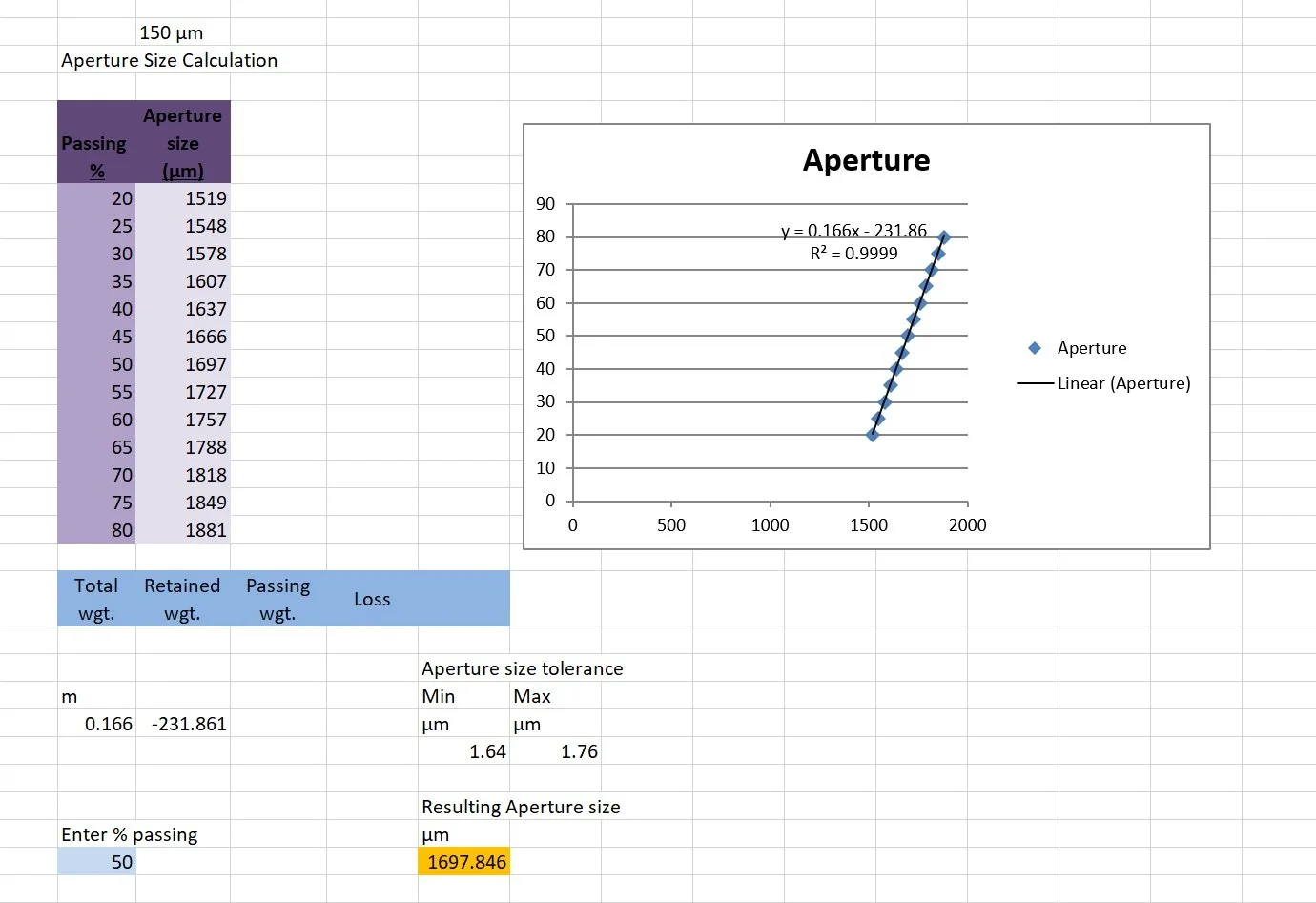The height and width of the screenshot is (903, 1316).
Task: Click the minimum tolerance value 1.64
Action: point(463,751)
